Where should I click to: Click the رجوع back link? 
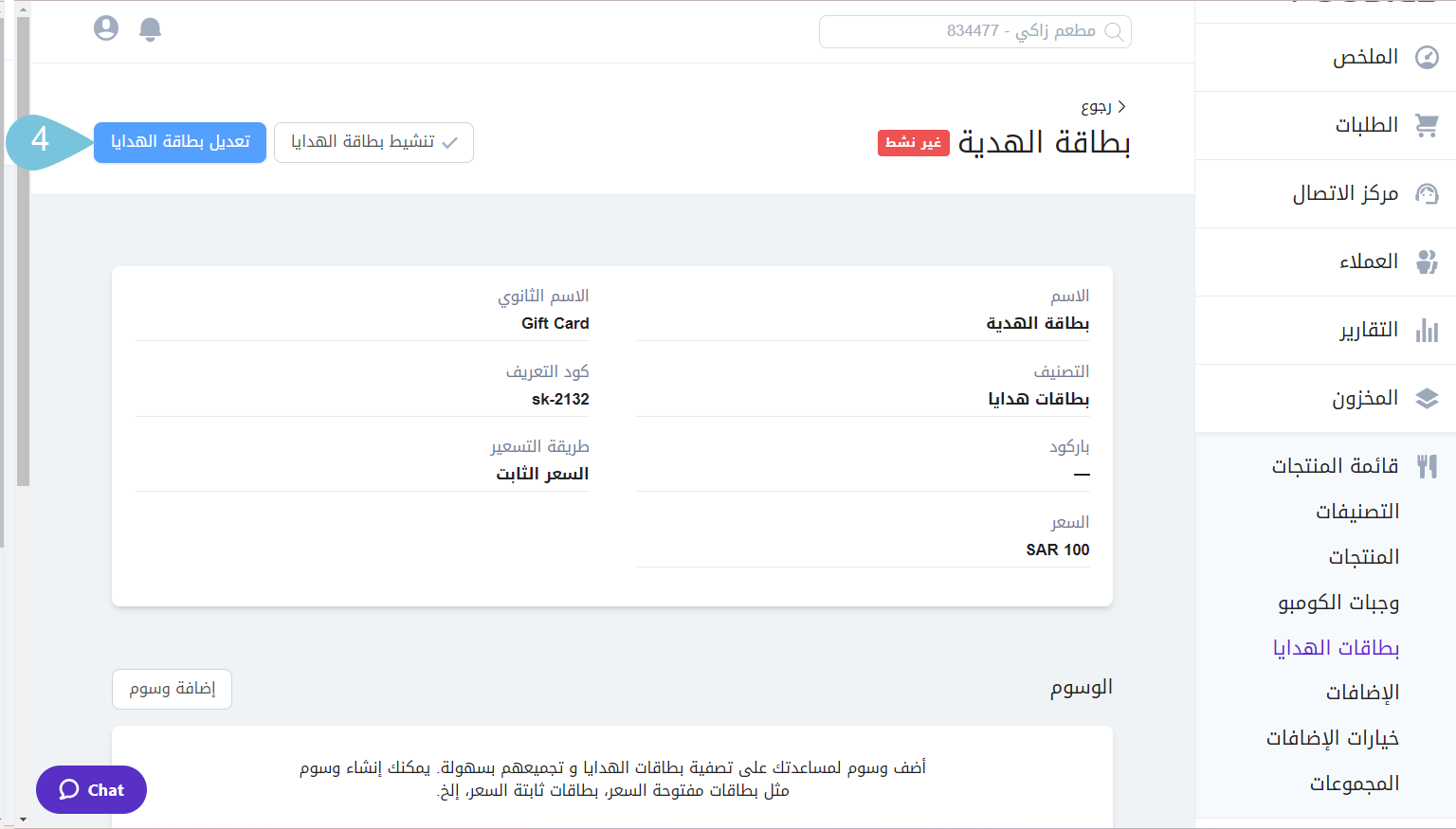(x=1096, y=107)
